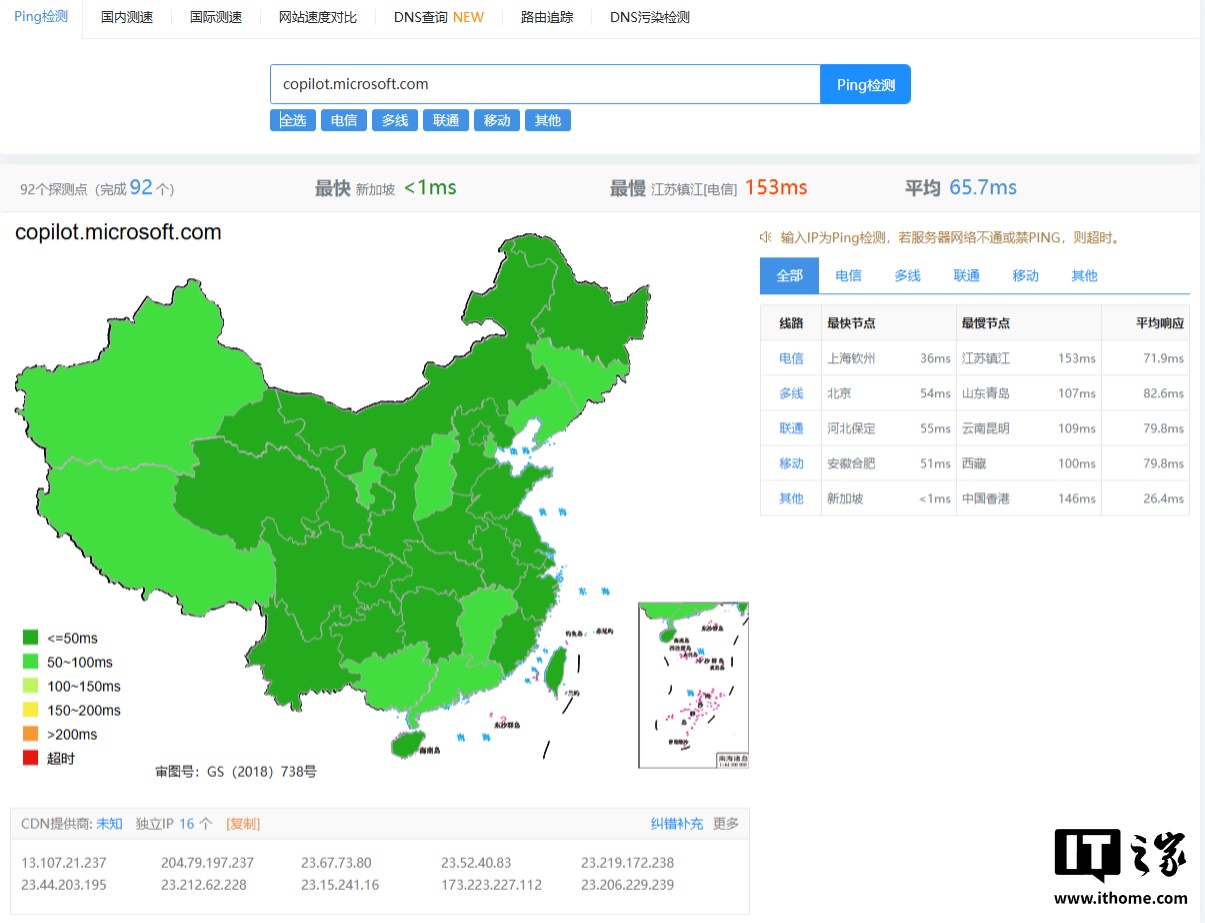Open 网站速度对比 tab

tap(318, 17)
